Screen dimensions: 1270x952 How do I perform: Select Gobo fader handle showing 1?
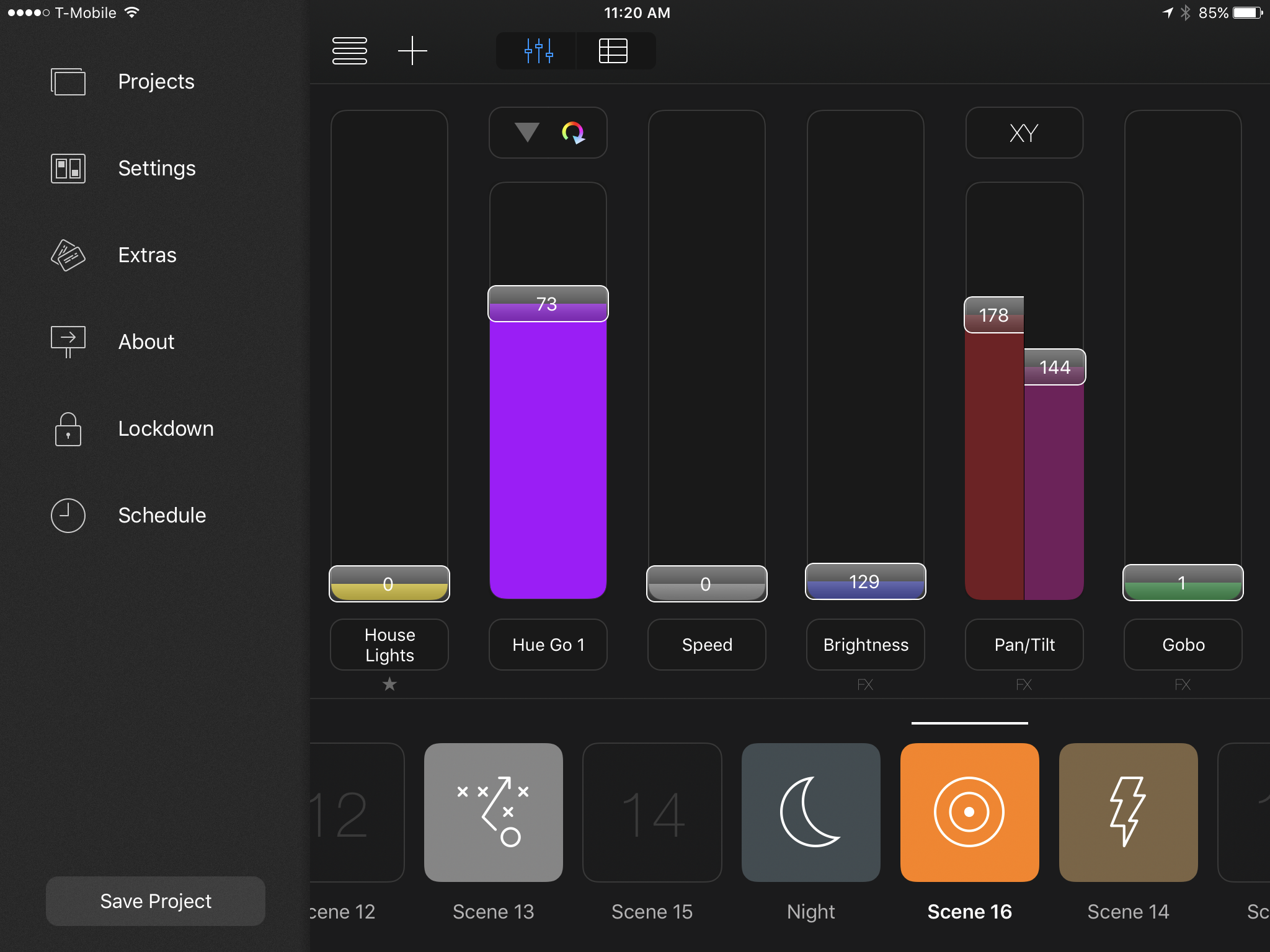tap(1183, 583)
